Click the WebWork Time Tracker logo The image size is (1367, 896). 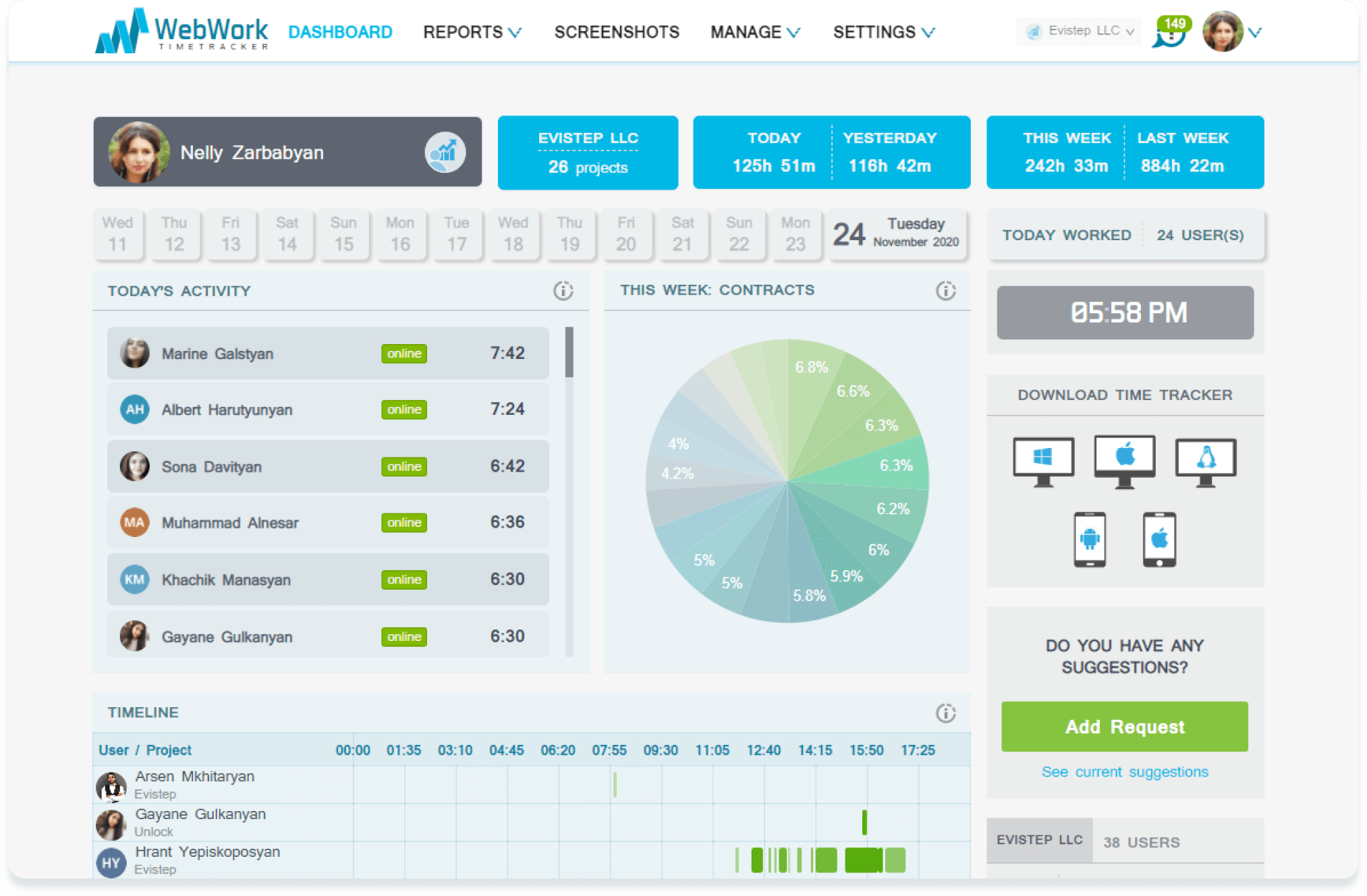click(182, 31)
